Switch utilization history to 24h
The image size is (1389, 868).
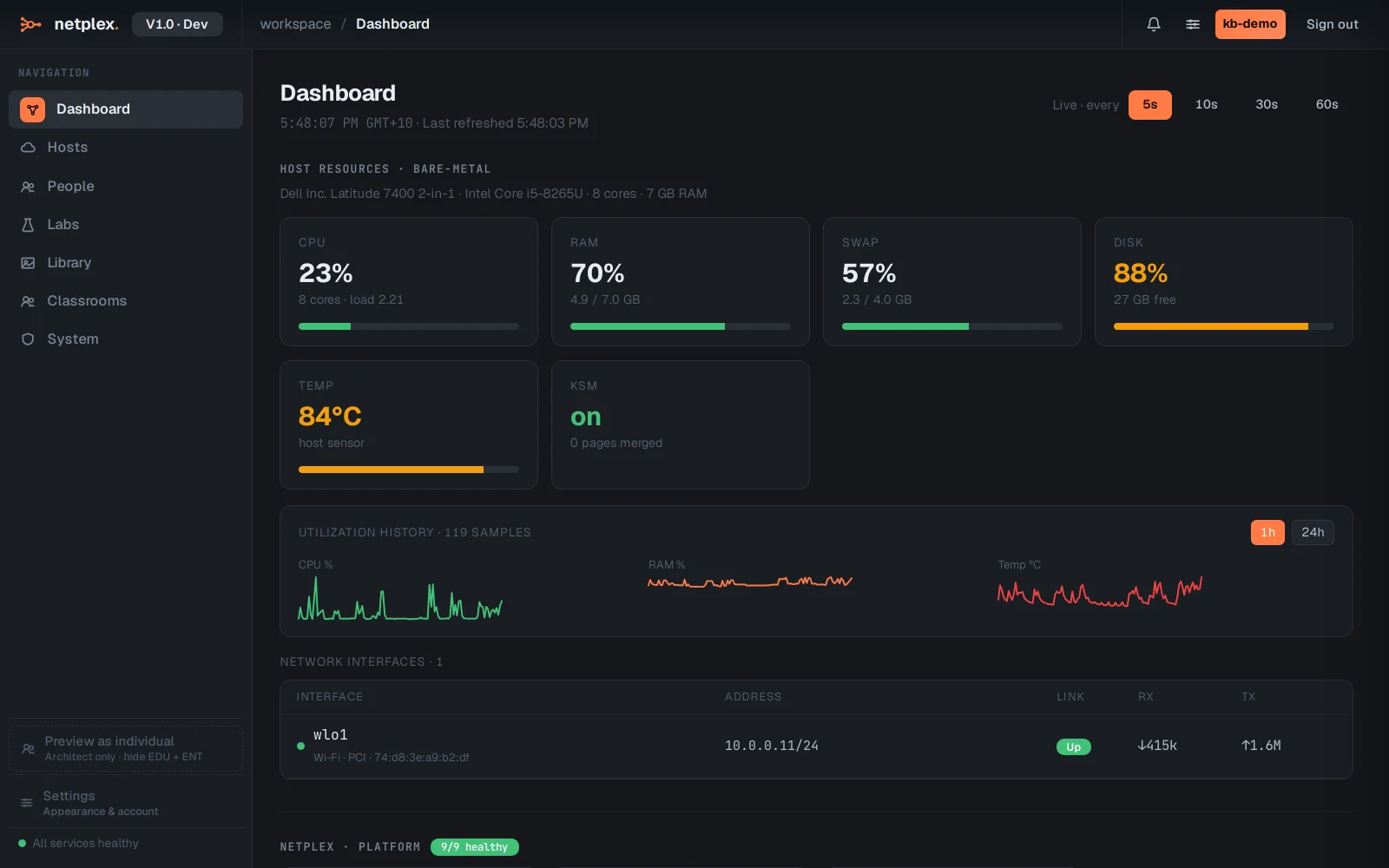point(1313,532)
